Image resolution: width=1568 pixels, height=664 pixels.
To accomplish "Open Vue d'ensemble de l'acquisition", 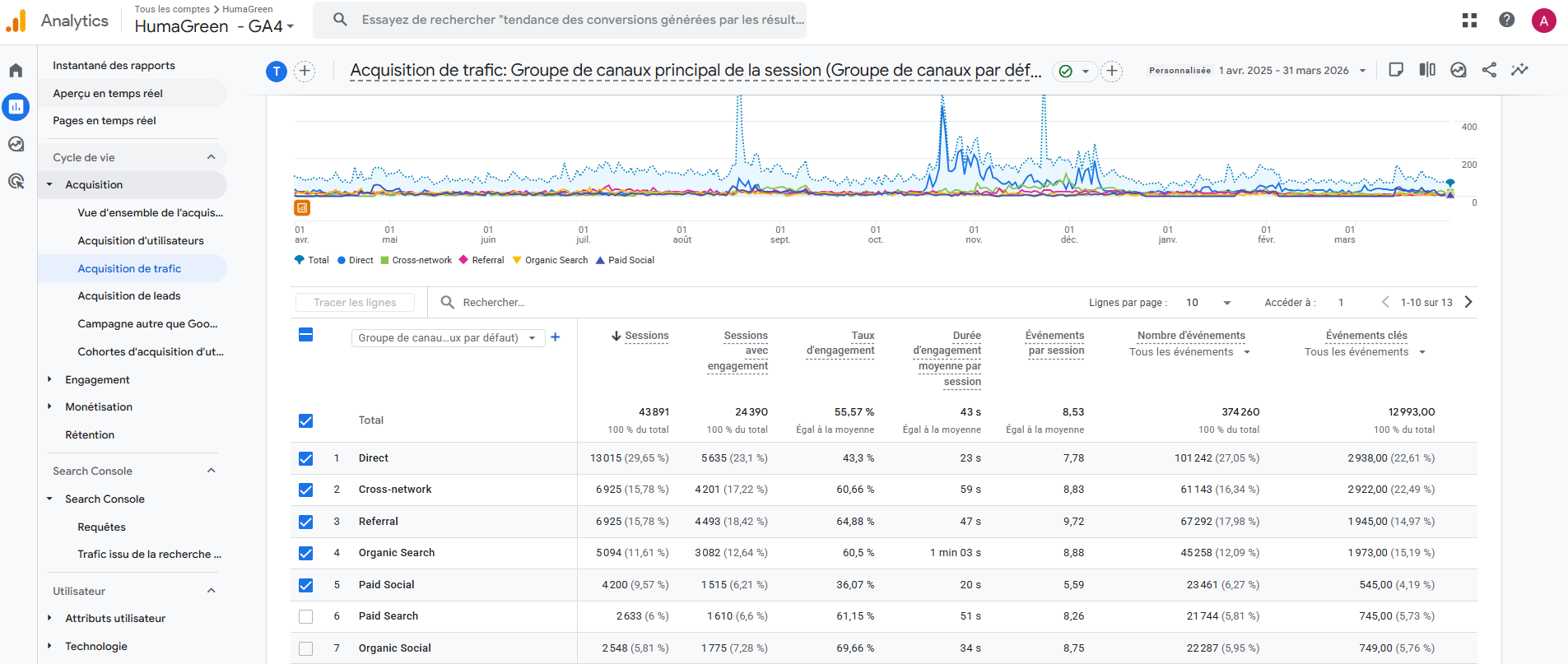I will [150, 212].
